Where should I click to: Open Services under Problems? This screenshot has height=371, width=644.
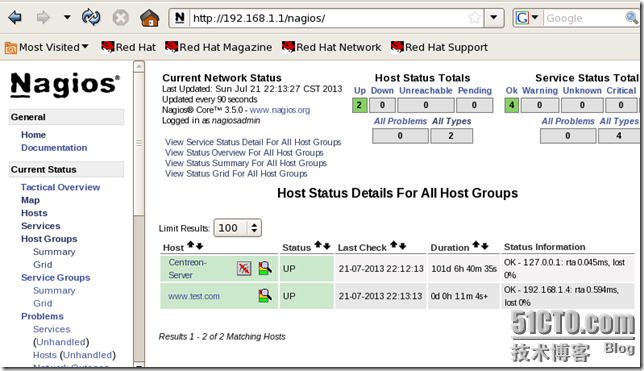pos(51,329)
